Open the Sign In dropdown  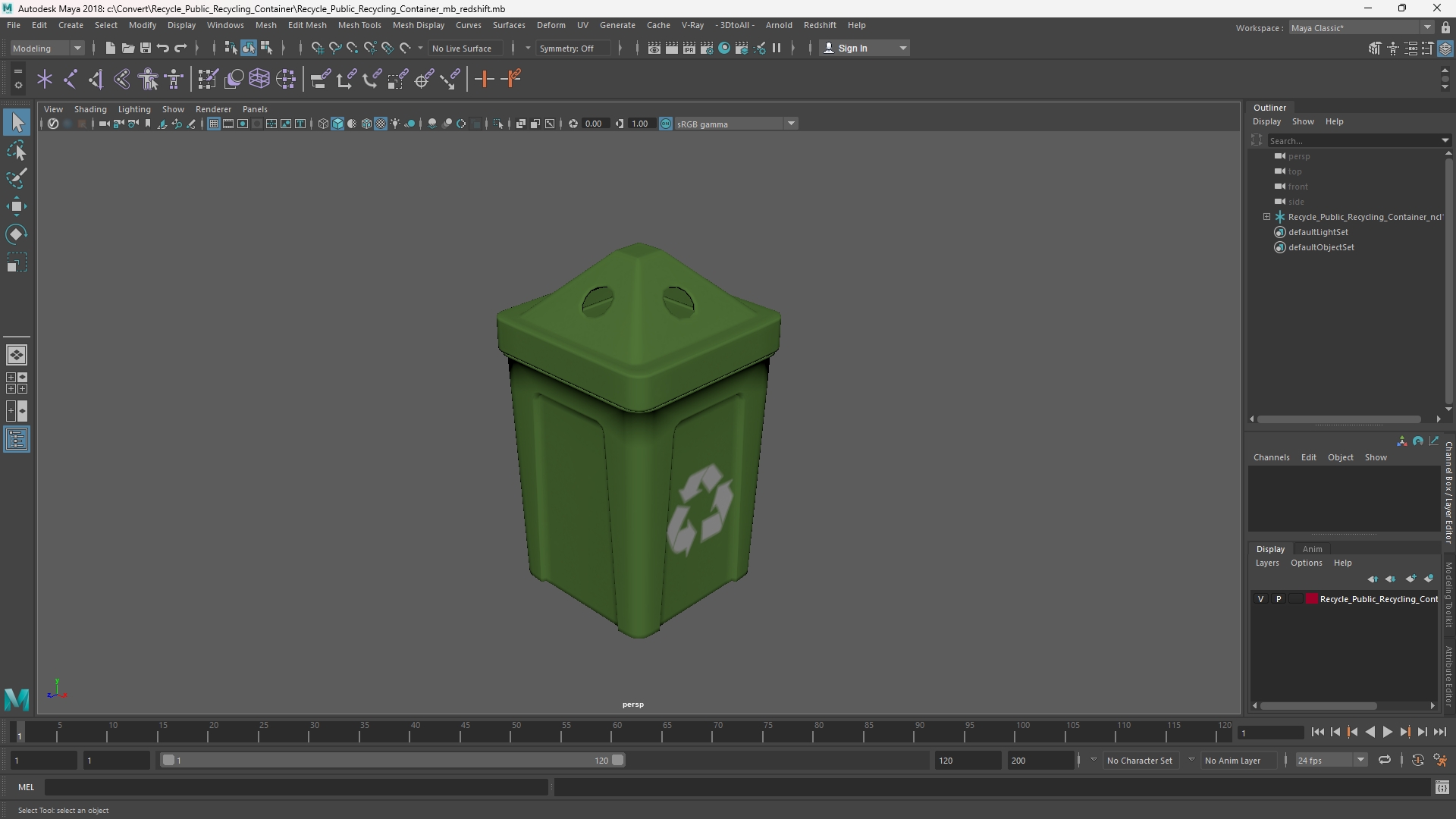click(864, 48)
